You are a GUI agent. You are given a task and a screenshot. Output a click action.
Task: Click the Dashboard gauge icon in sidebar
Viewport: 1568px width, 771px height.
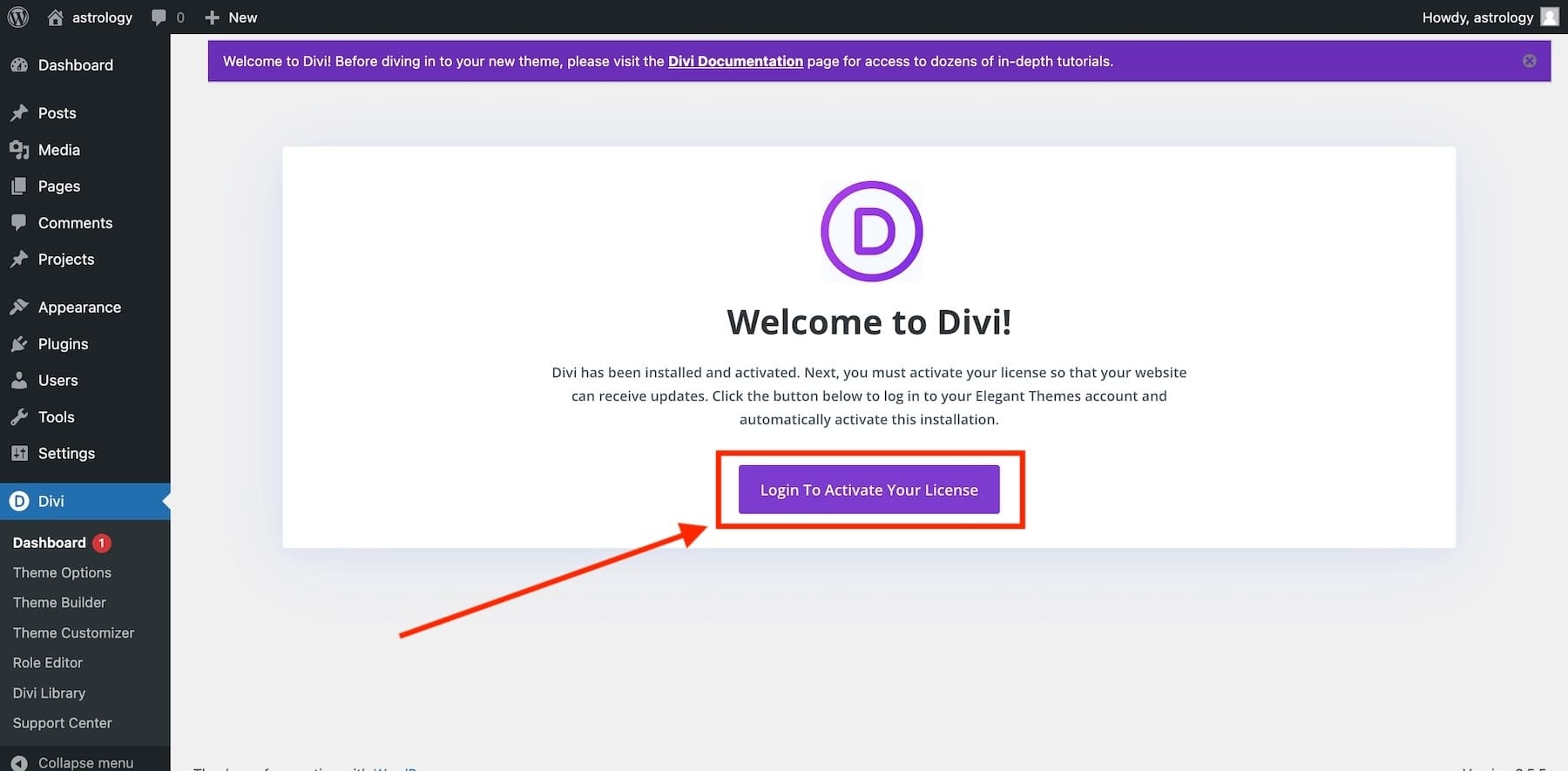[19, 64]
